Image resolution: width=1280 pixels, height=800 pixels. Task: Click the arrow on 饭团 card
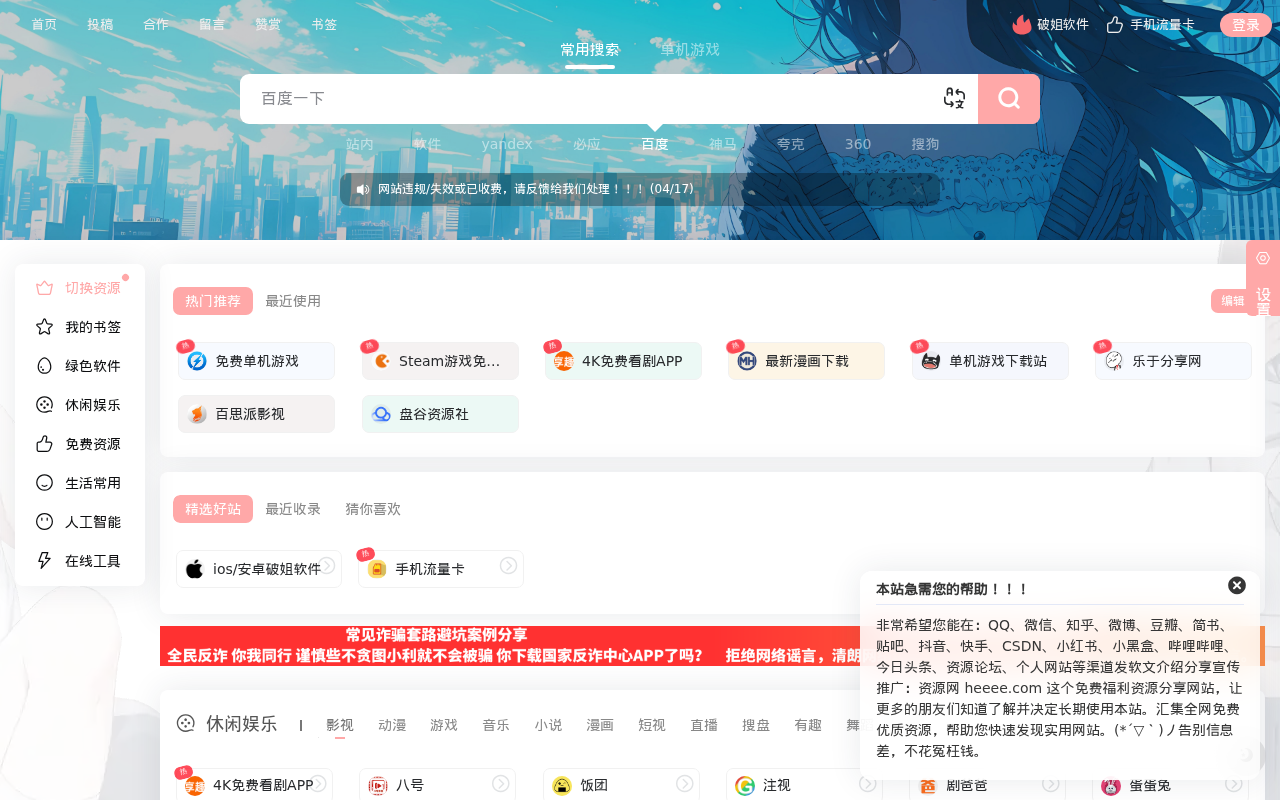point(685,784)
